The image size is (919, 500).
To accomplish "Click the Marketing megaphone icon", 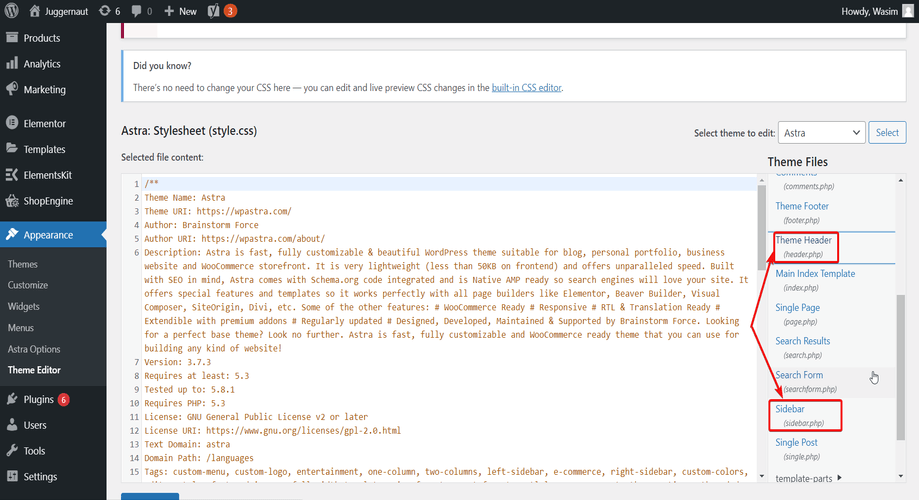I will 12,89.
